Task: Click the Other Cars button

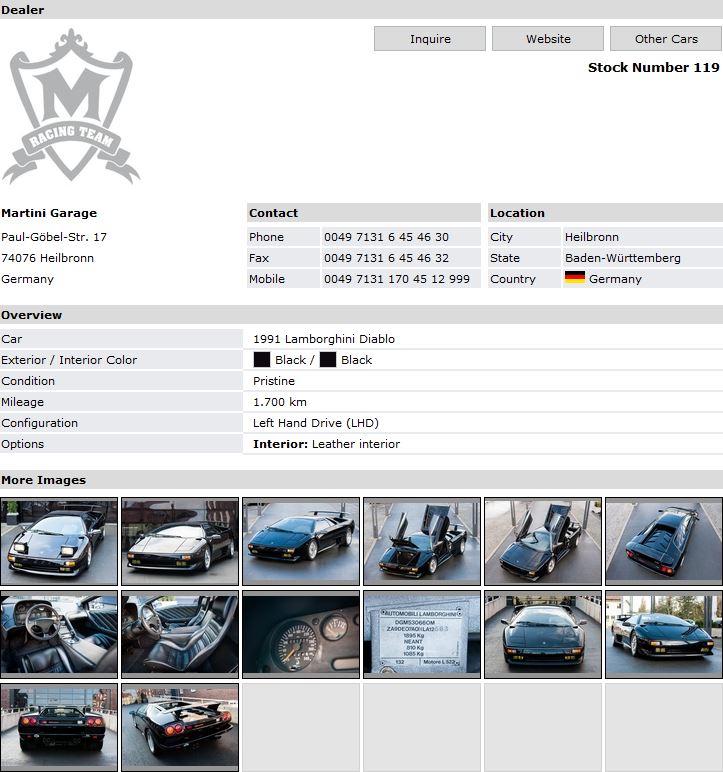Action: pyautogui.click(x=665, y=39)
